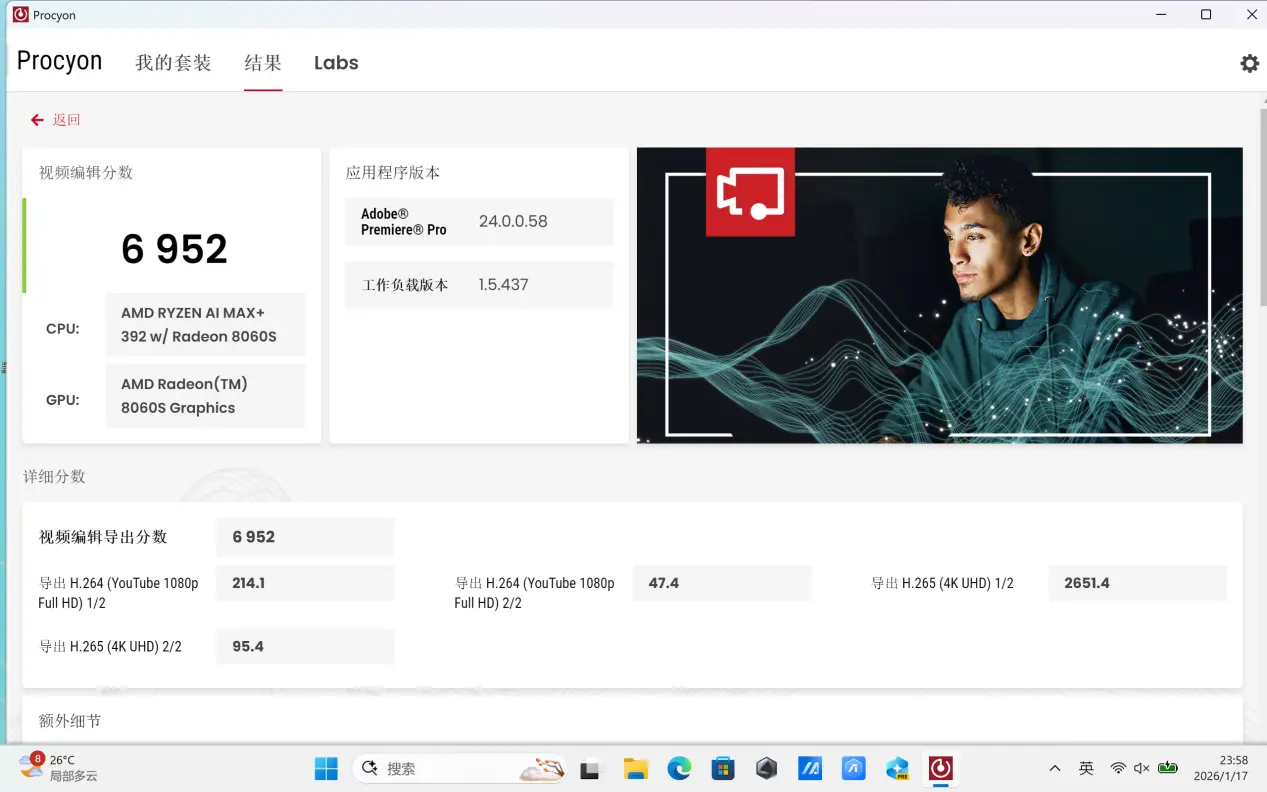This screenshot has height=792, width=1267.
Task: Click the Adobe Premiere Pro label
Action: click(x=404, y=221)
